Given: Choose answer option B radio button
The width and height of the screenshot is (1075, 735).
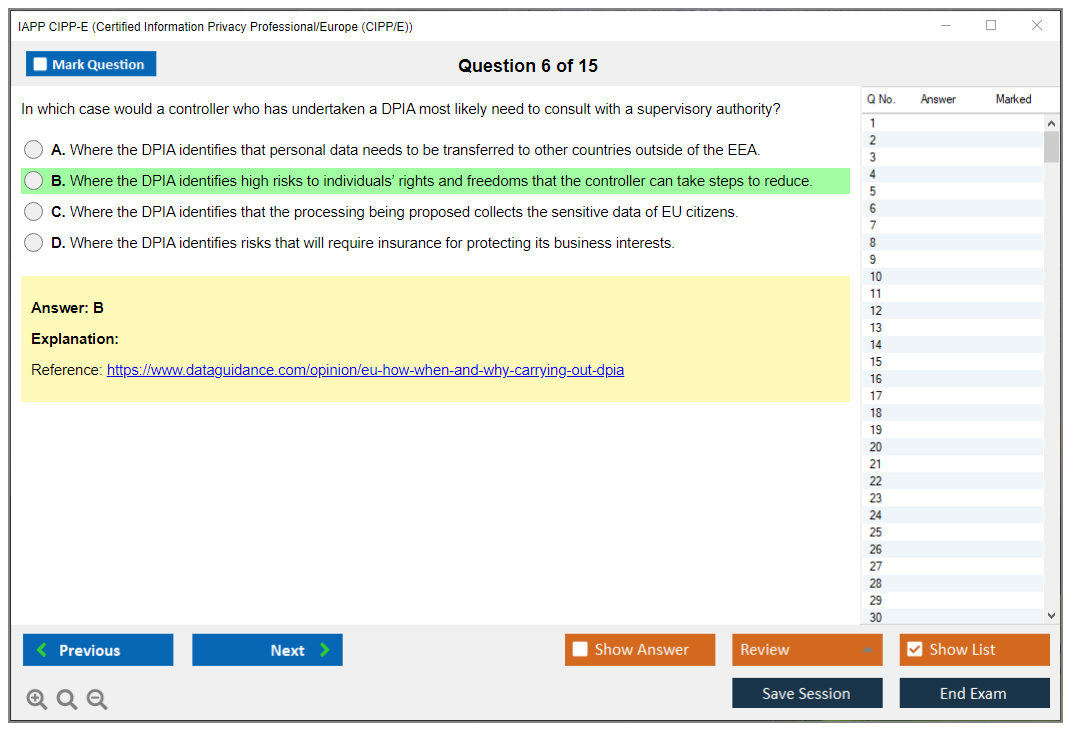Looking at the screenshot, I should click(x=34, y=181).
